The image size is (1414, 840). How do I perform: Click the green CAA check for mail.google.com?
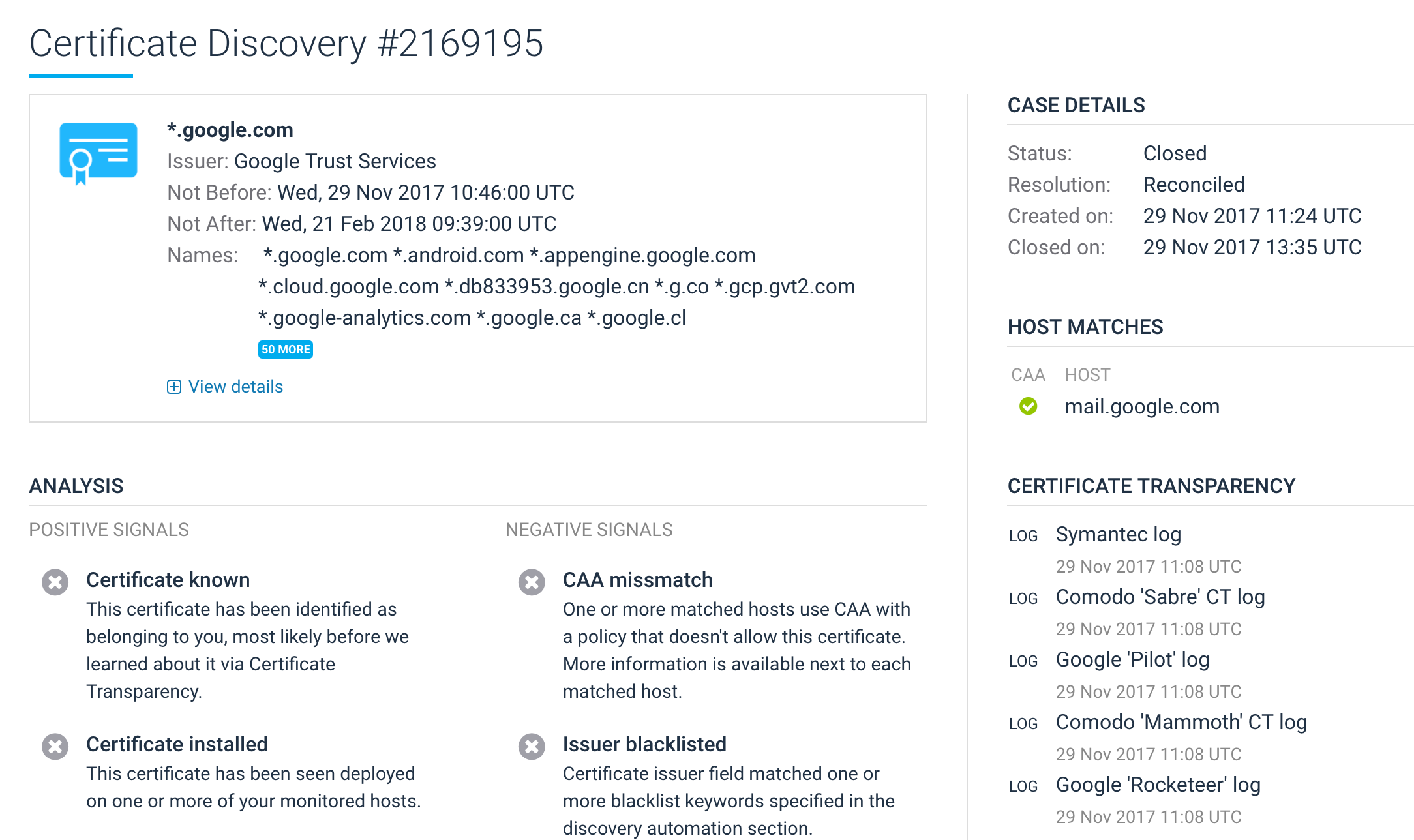click(1029, 406)
